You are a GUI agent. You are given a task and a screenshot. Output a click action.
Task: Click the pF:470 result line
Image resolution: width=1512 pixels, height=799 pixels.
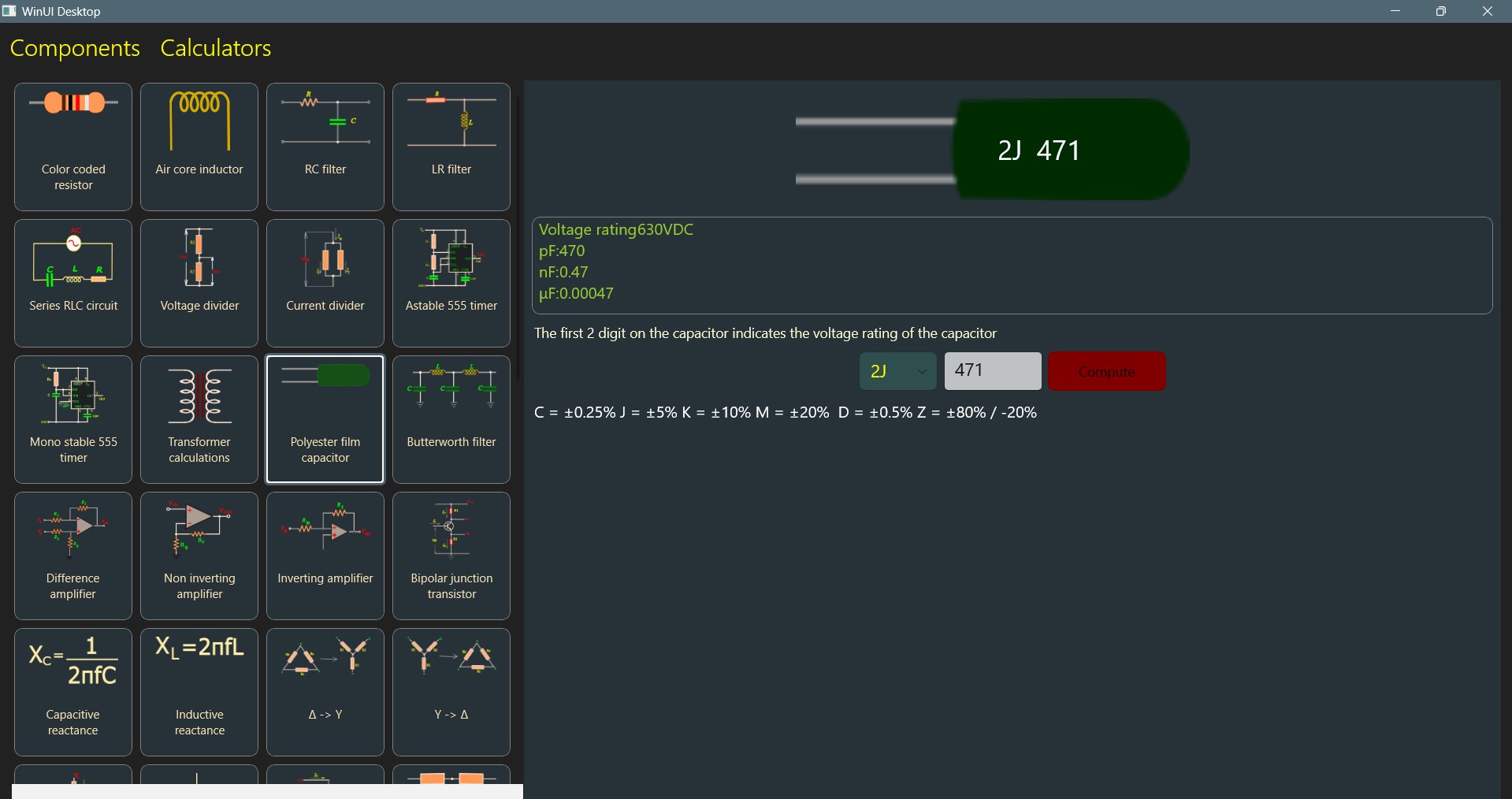pyautogui.click(x=562, y=251)
